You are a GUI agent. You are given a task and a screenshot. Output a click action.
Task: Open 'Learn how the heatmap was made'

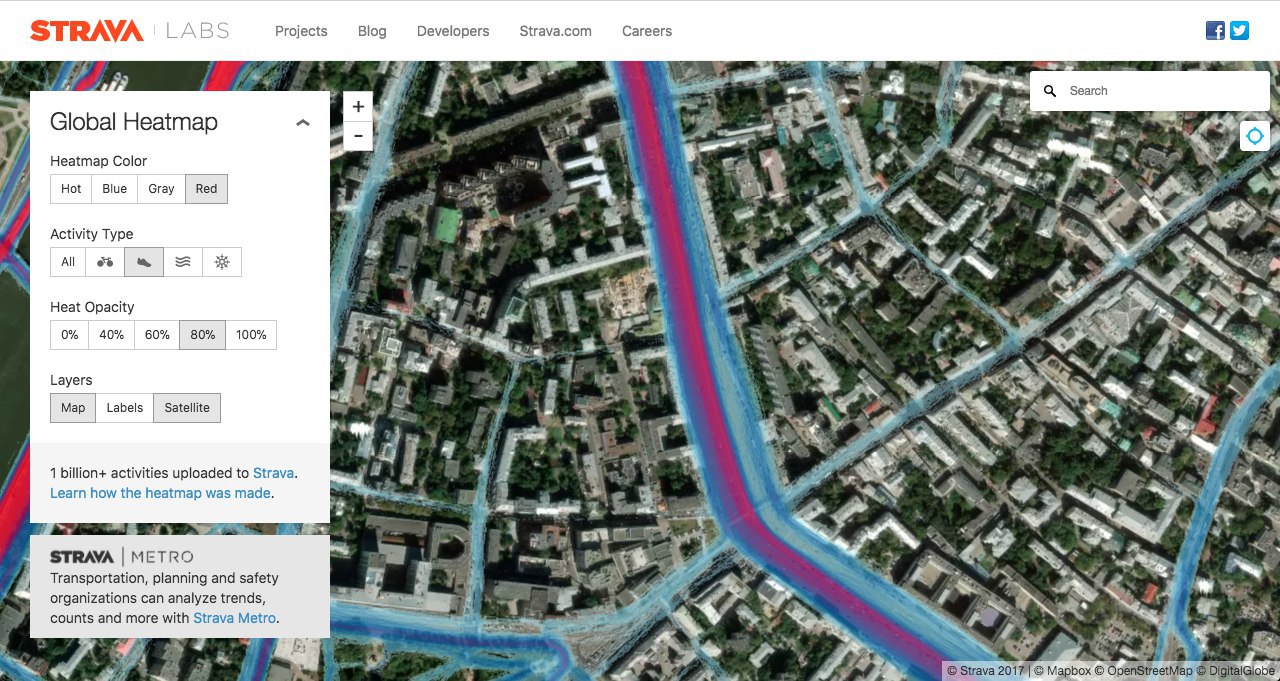tap(160, 493)
